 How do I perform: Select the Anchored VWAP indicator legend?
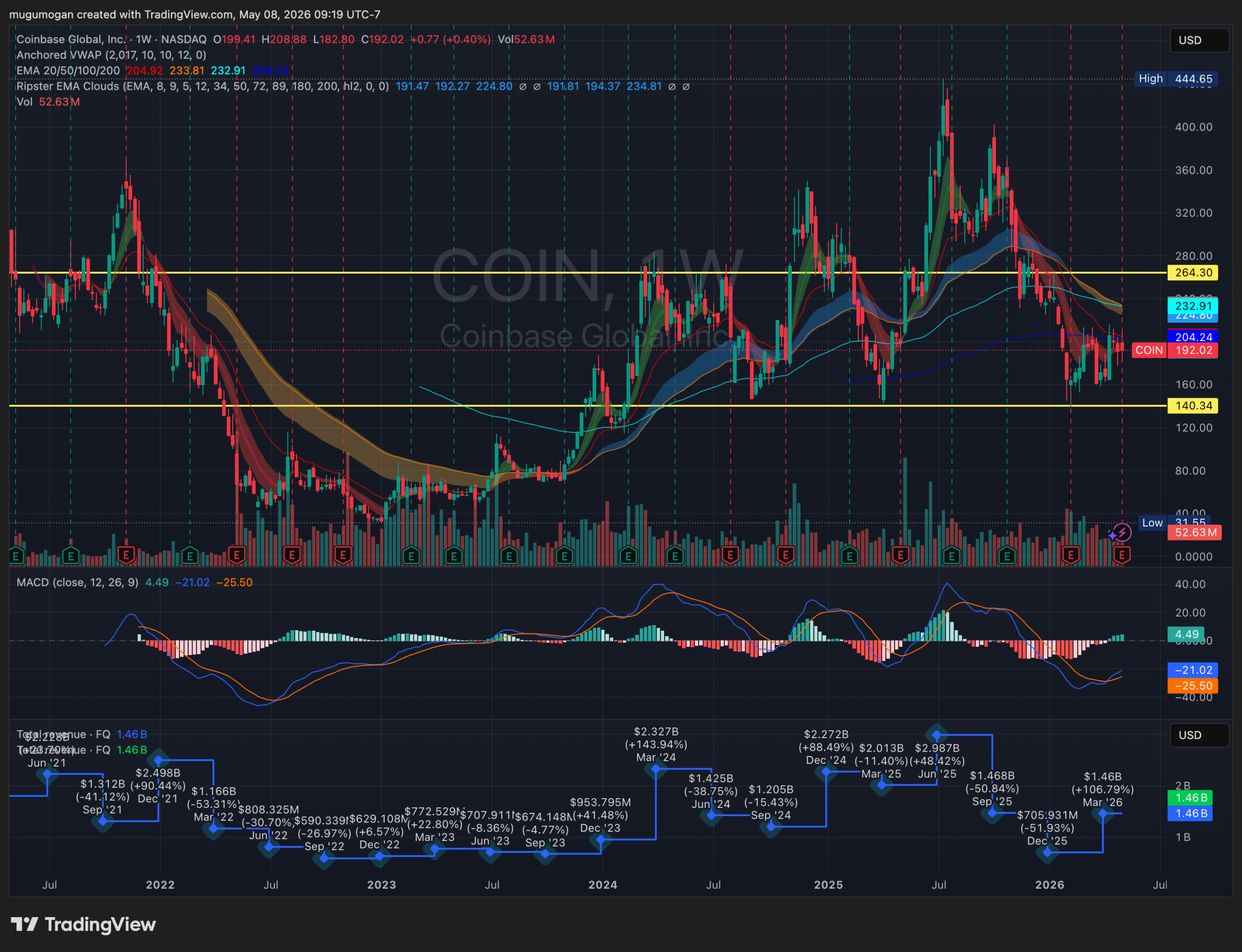[x=111, y=55]
